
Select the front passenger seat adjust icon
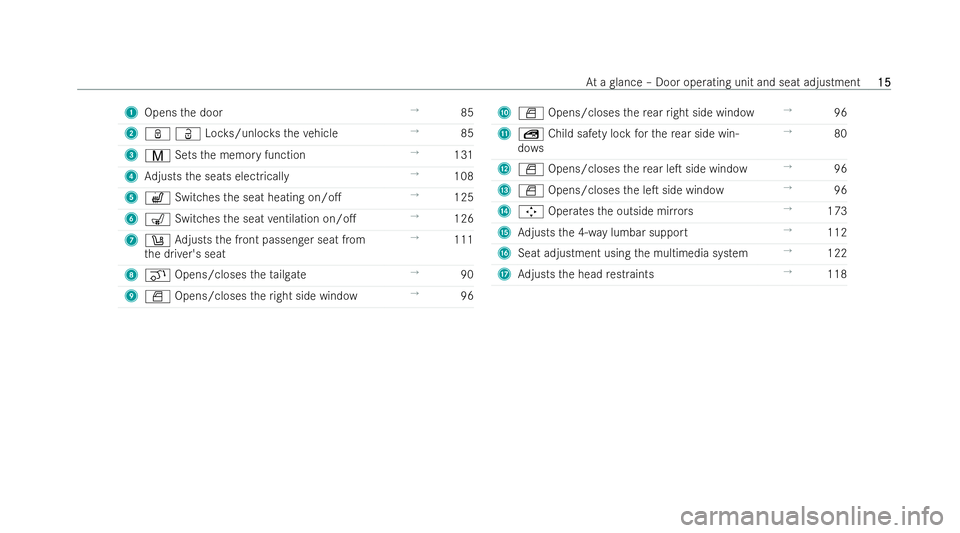(x=157, y=240)
